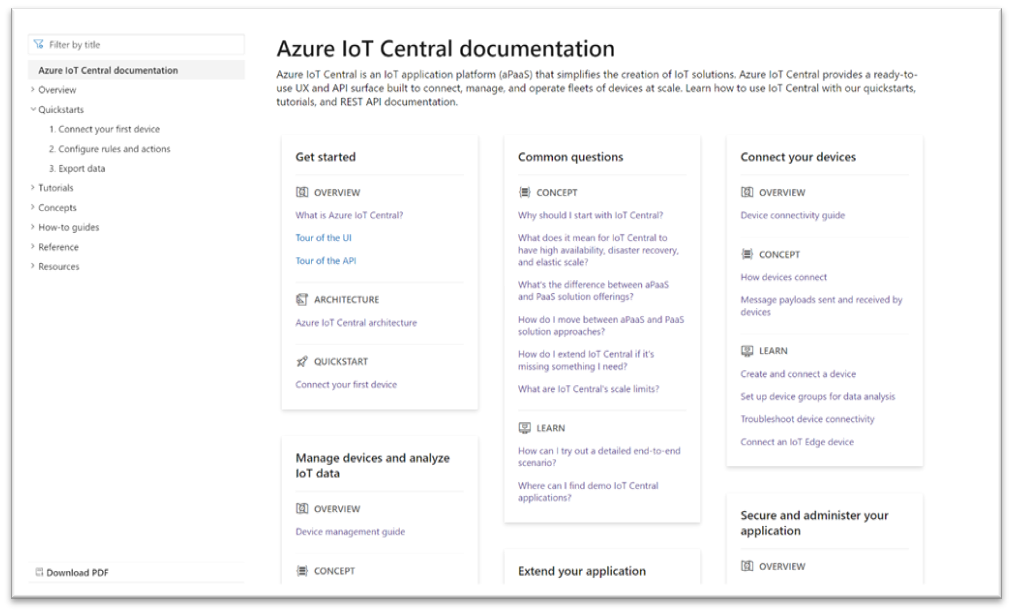Expand the Overview tree node

coord(33,90)
